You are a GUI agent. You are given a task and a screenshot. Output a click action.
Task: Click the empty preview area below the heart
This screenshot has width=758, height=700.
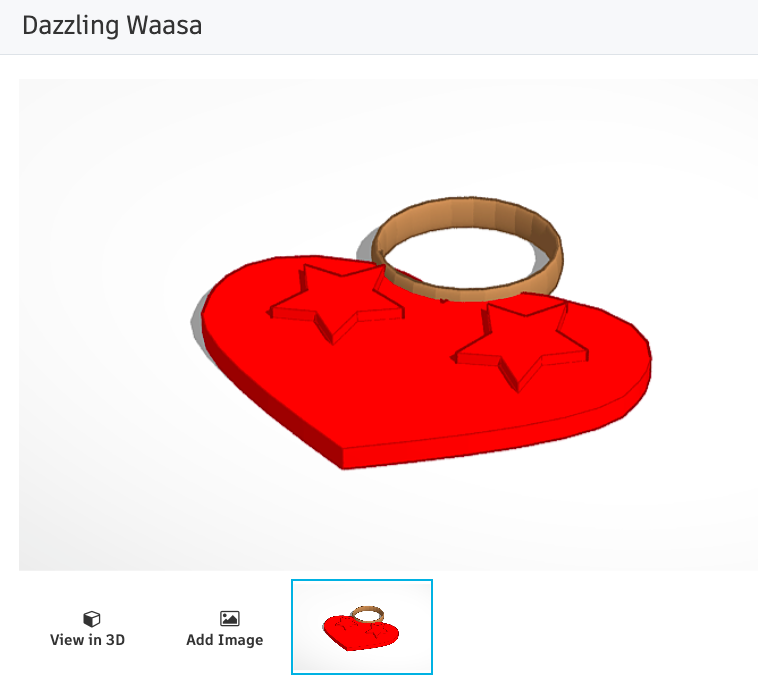(387, 522)
